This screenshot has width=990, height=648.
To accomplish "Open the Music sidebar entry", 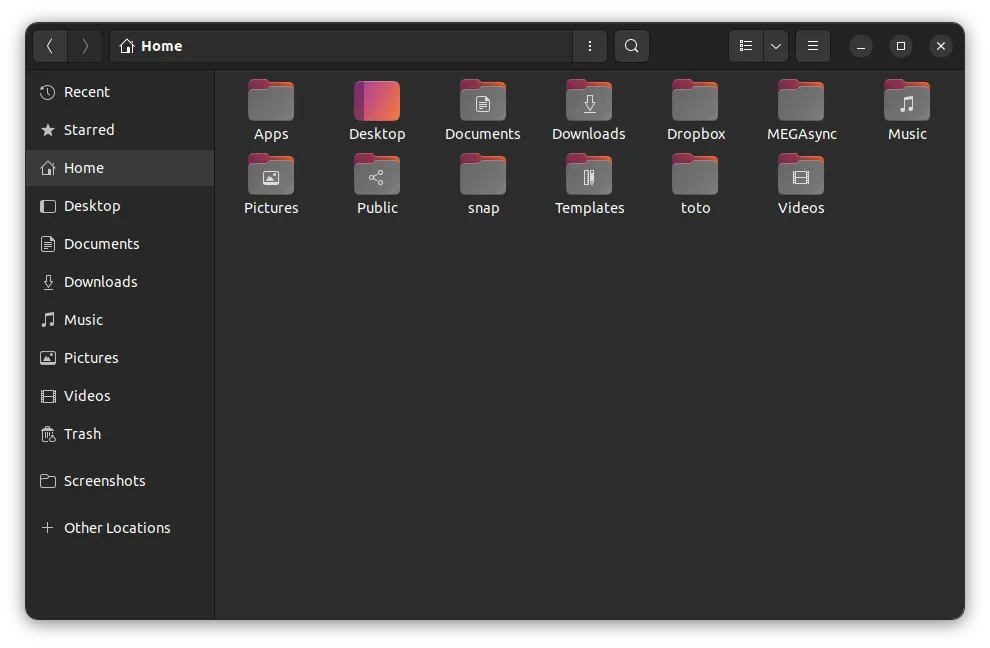I will point(83,320).
